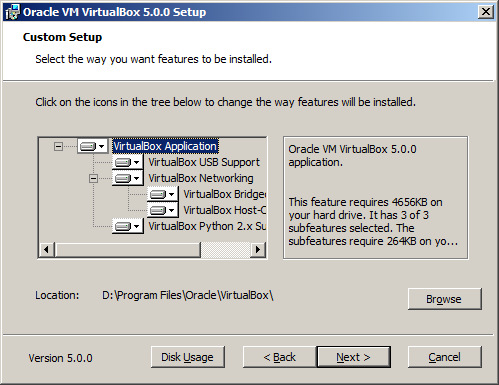Open the VirtualBox Python 2.x feature dropdown
This screenshot has height=385, width=499.
(128, 226)
